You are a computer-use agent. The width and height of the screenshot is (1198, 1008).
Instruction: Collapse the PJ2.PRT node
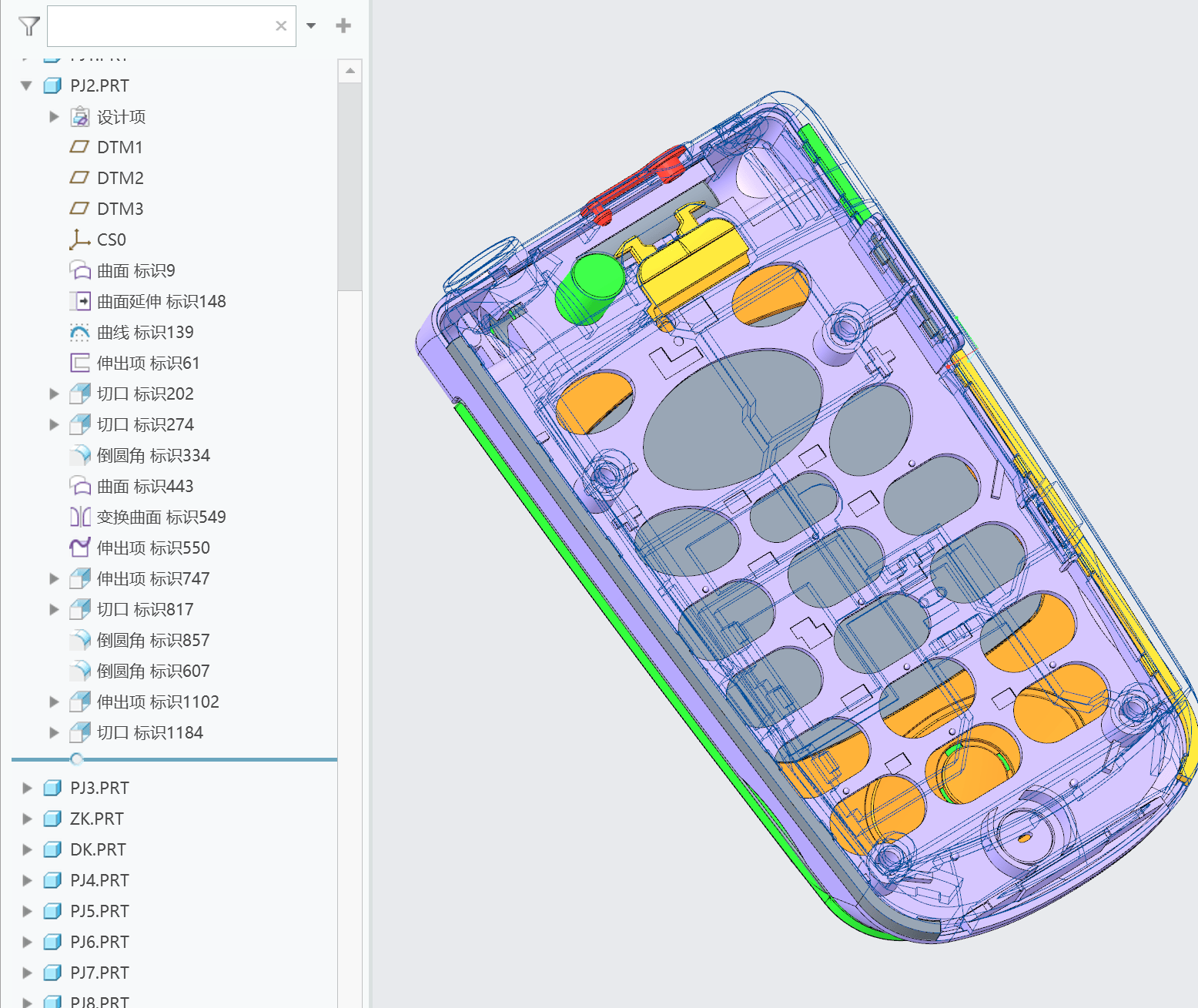point(26,85)
